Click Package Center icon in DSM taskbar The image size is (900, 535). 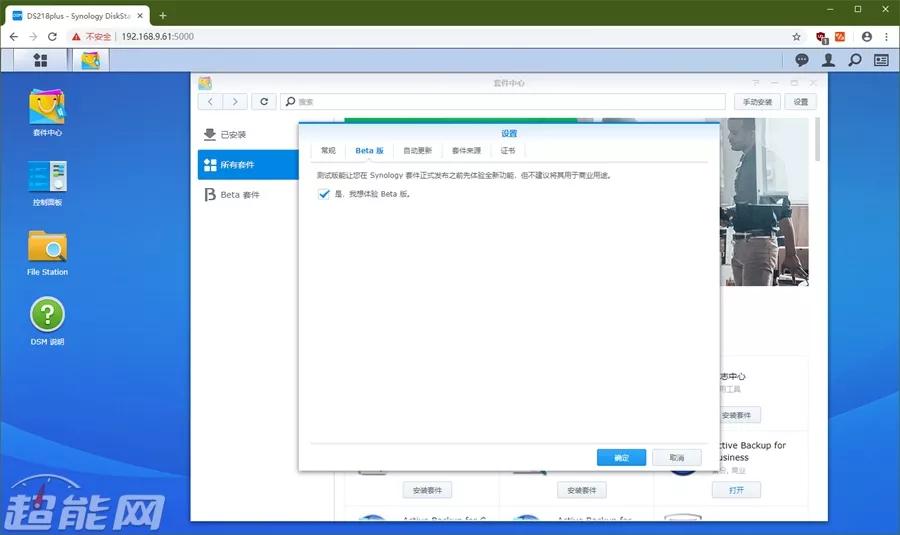[x=91, y=60]
